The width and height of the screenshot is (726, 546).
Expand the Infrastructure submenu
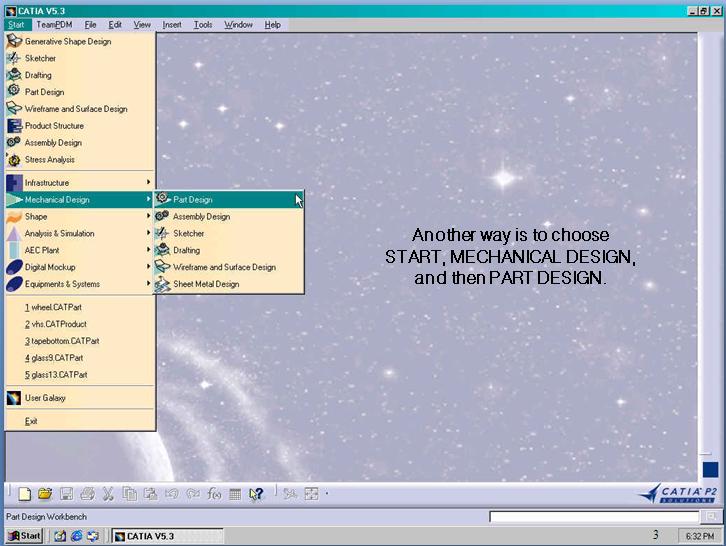47,183
